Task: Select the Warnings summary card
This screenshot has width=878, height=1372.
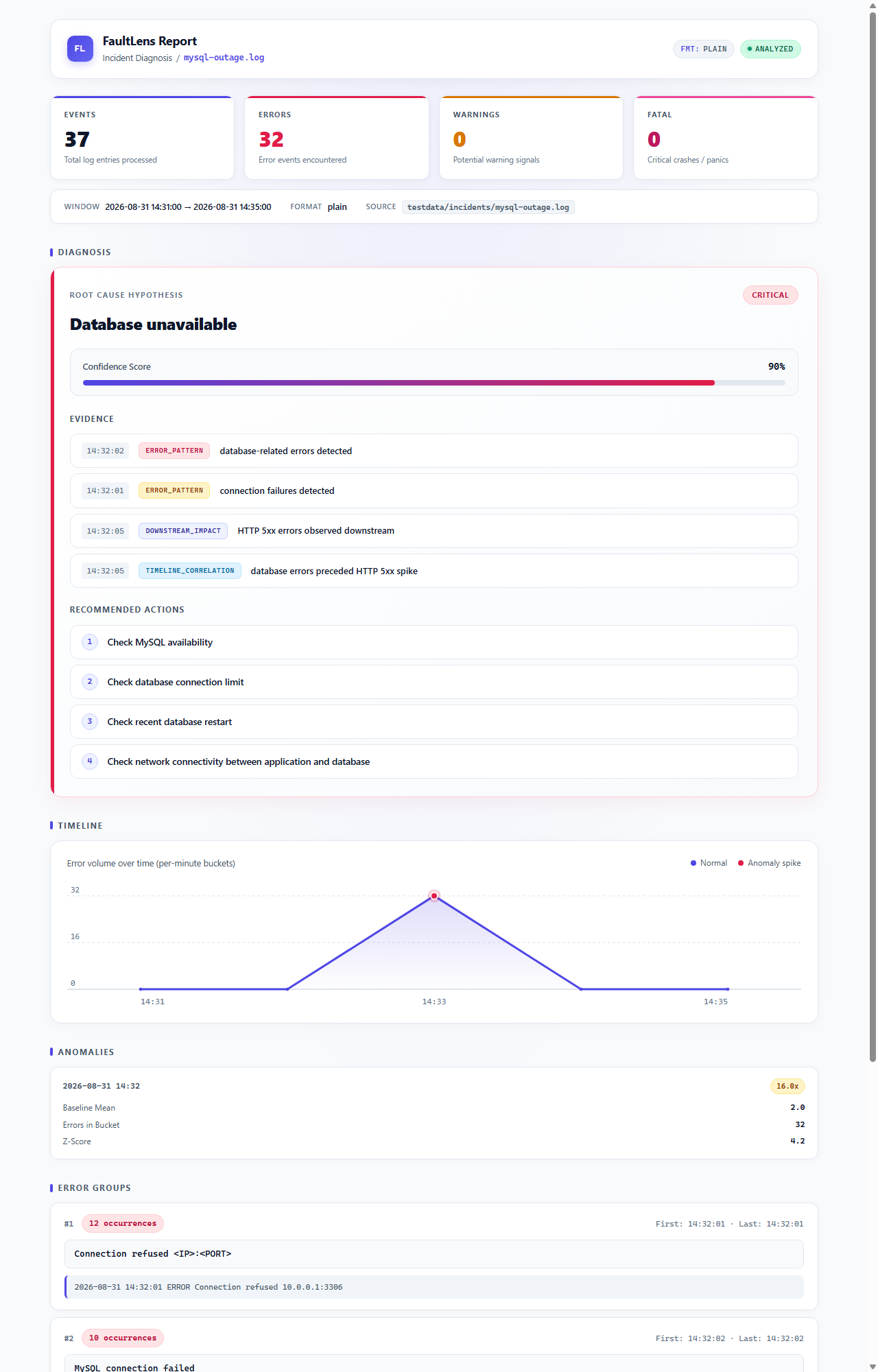Action: (x=531, y=138)
